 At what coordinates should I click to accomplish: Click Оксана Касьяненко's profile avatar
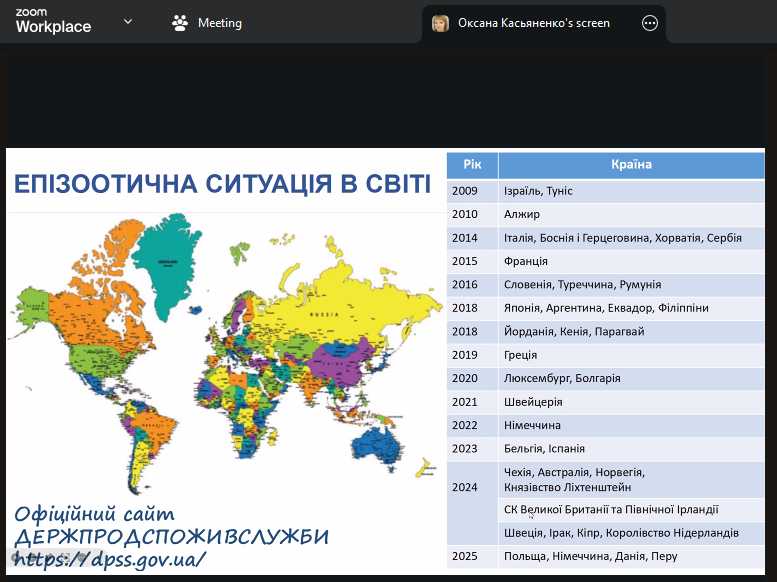click(440, 23)
